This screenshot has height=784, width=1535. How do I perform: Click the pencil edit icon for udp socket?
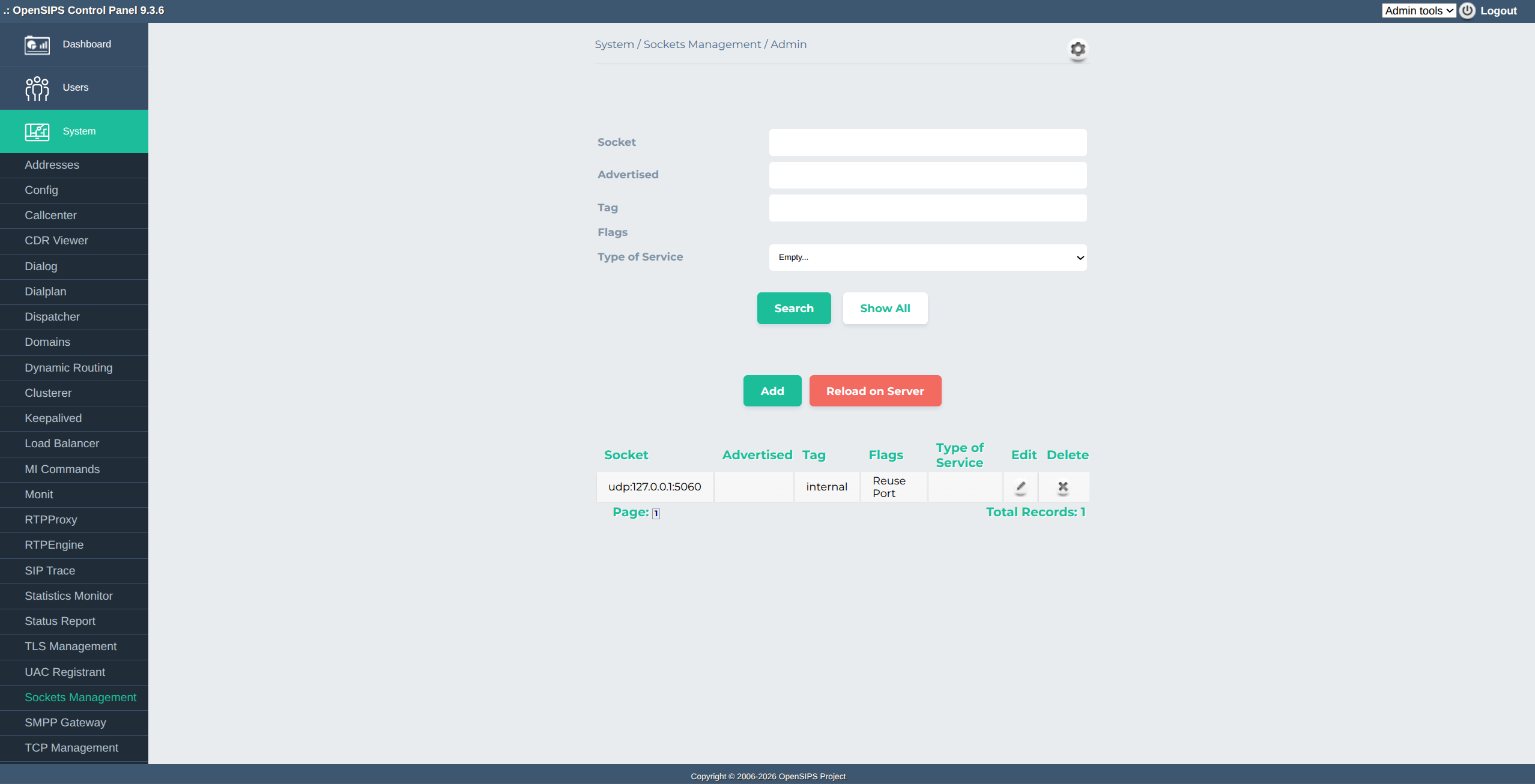click(x=1020, y=487)
